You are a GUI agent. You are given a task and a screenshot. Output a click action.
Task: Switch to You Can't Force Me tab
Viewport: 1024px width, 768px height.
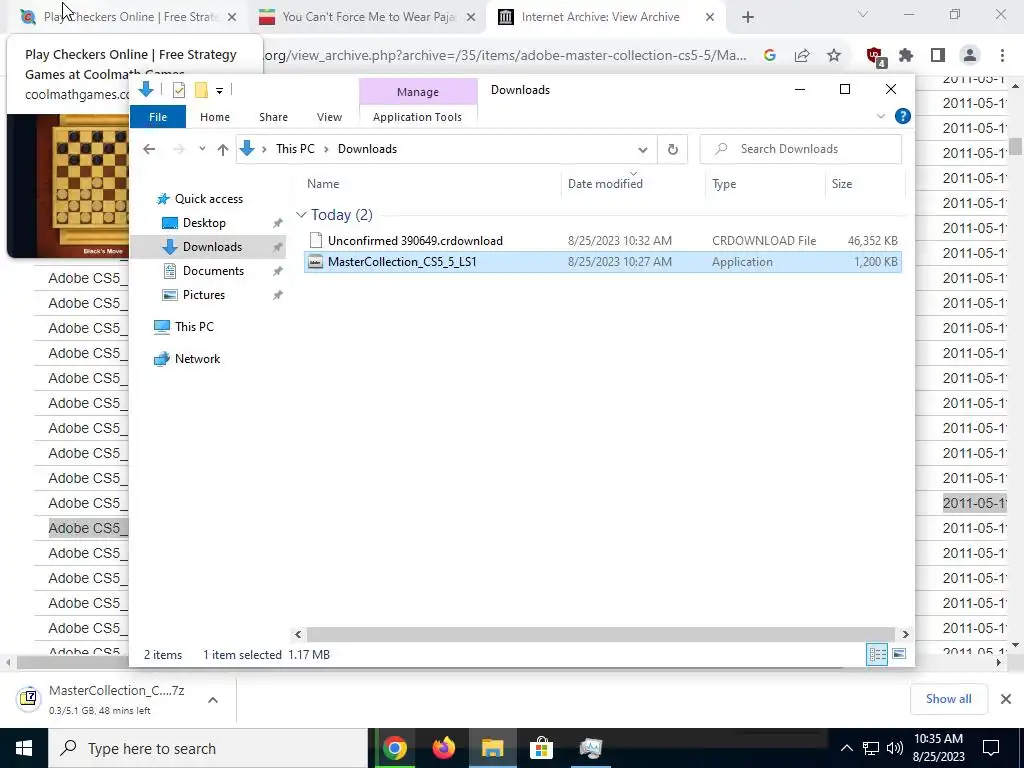pyautogui.click(x=366, y=17)
